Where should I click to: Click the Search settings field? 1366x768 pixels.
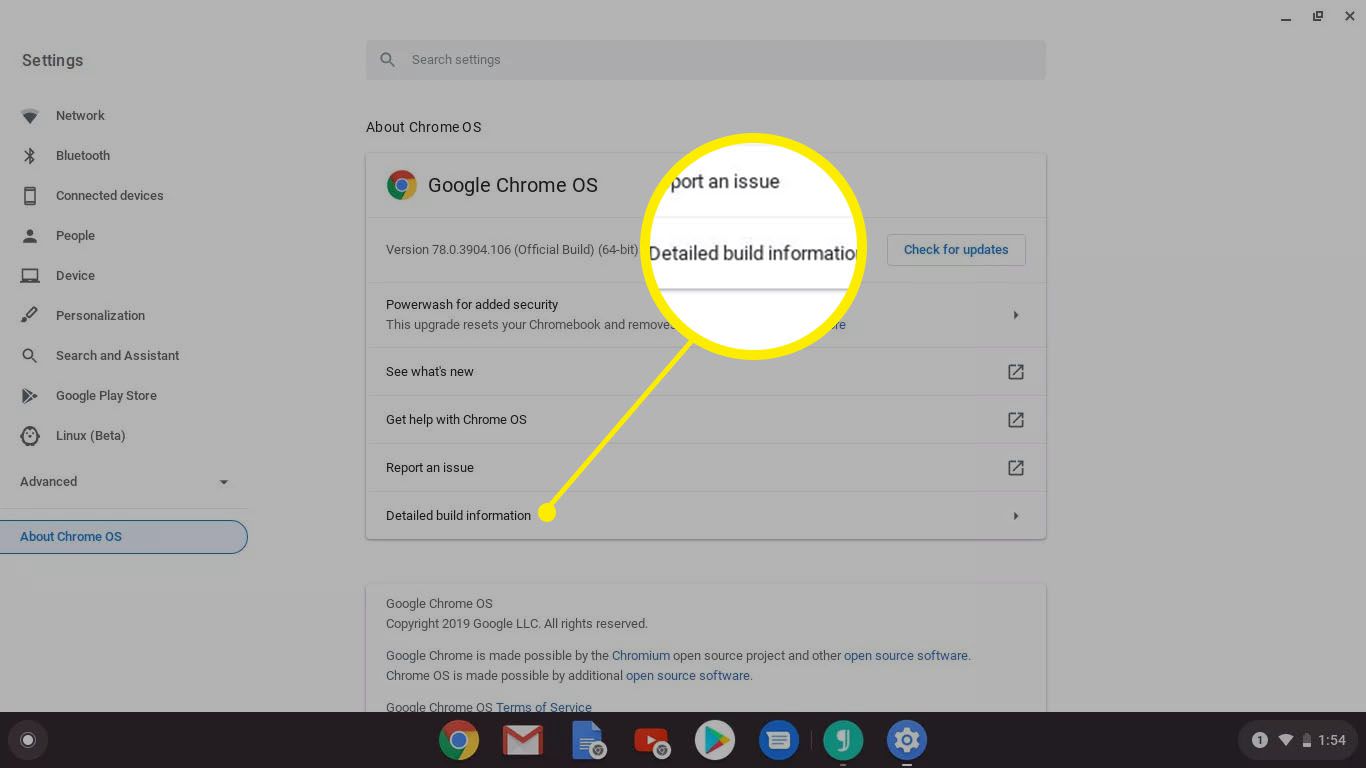click(706, 60)
